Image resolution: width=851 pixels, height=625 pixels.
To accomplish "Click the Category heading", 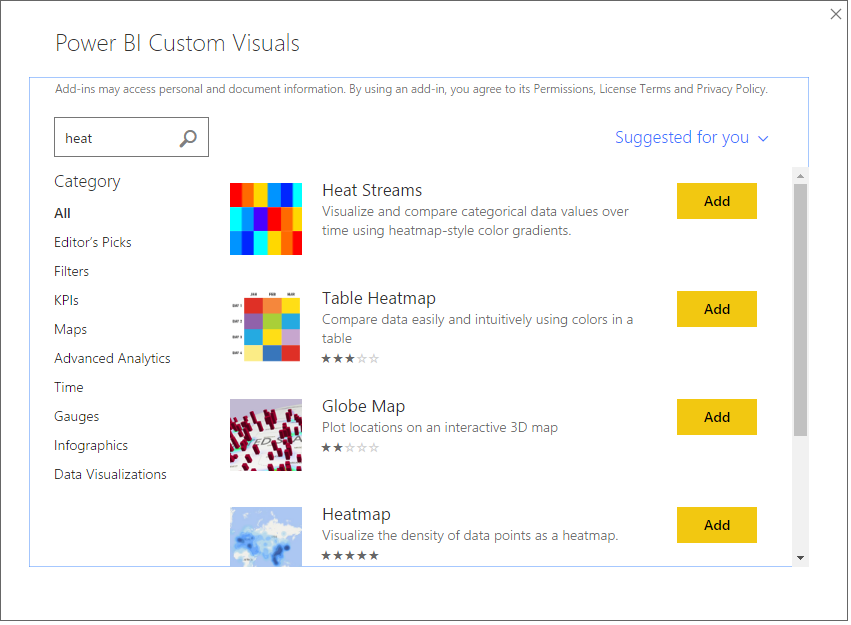I will tap(87, 182).
